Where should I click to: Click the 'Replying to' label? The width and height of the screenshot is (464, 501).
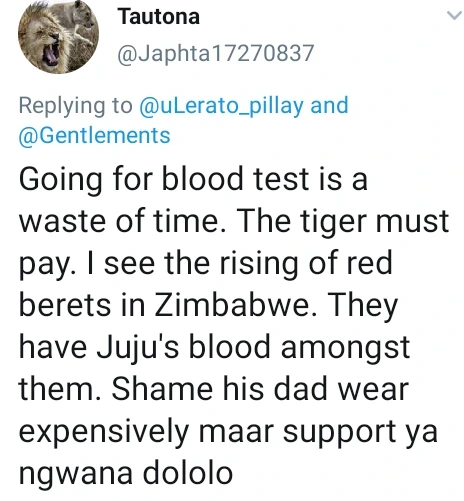tap(75, 106)
